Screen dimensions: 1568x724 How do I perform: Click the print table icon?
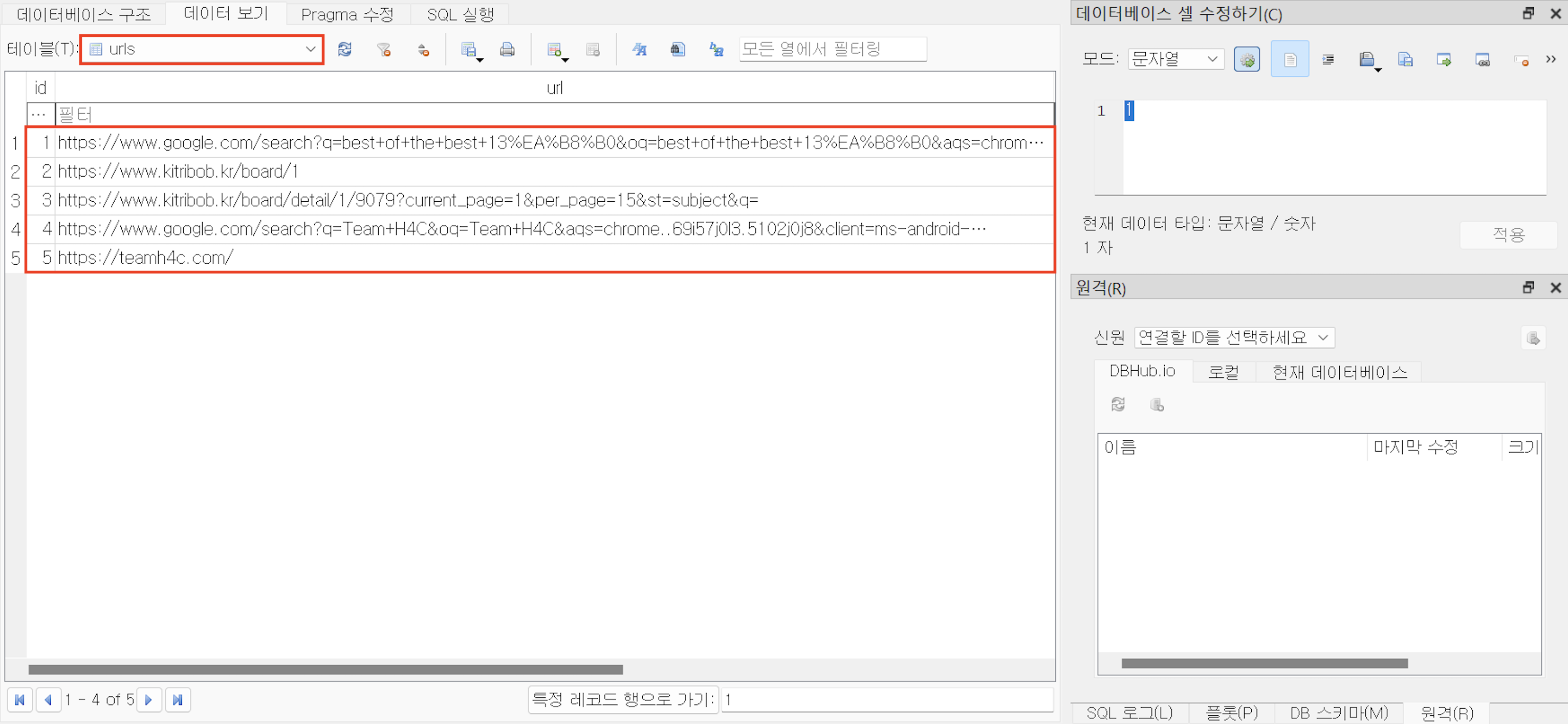(507, 49)
